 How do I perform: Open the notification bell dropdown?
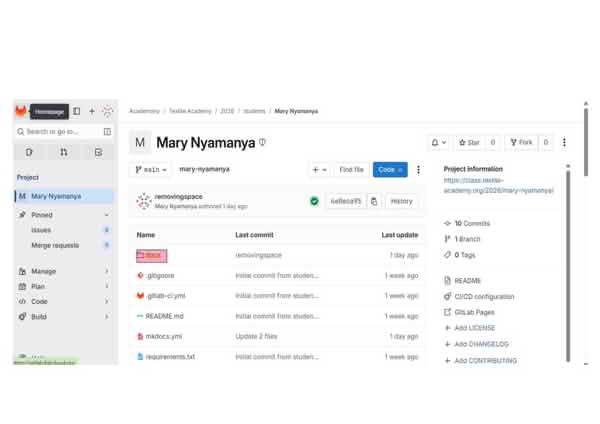coord(438,143)
